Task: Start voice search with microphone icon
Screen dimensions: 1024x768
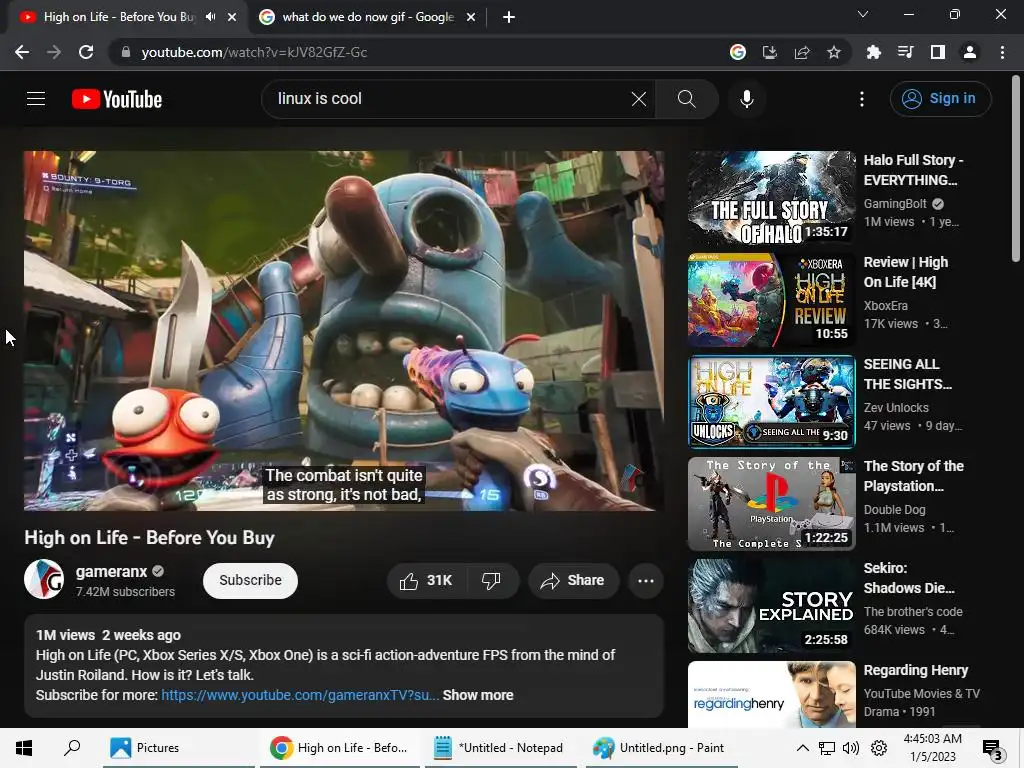Action: [747, 99]
